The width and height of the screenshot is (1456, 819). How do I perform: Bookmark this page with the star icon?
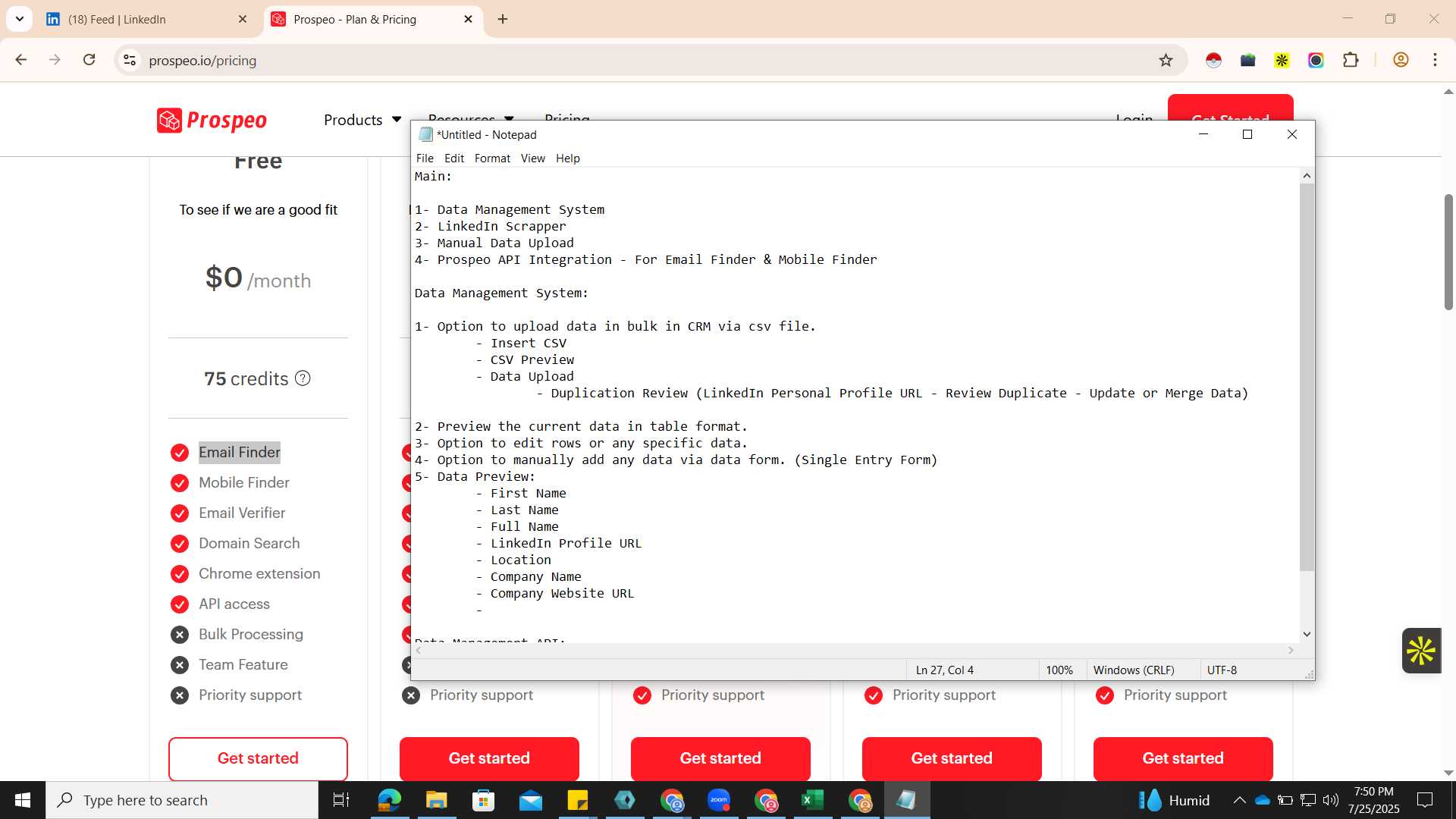pos(1166,60)
